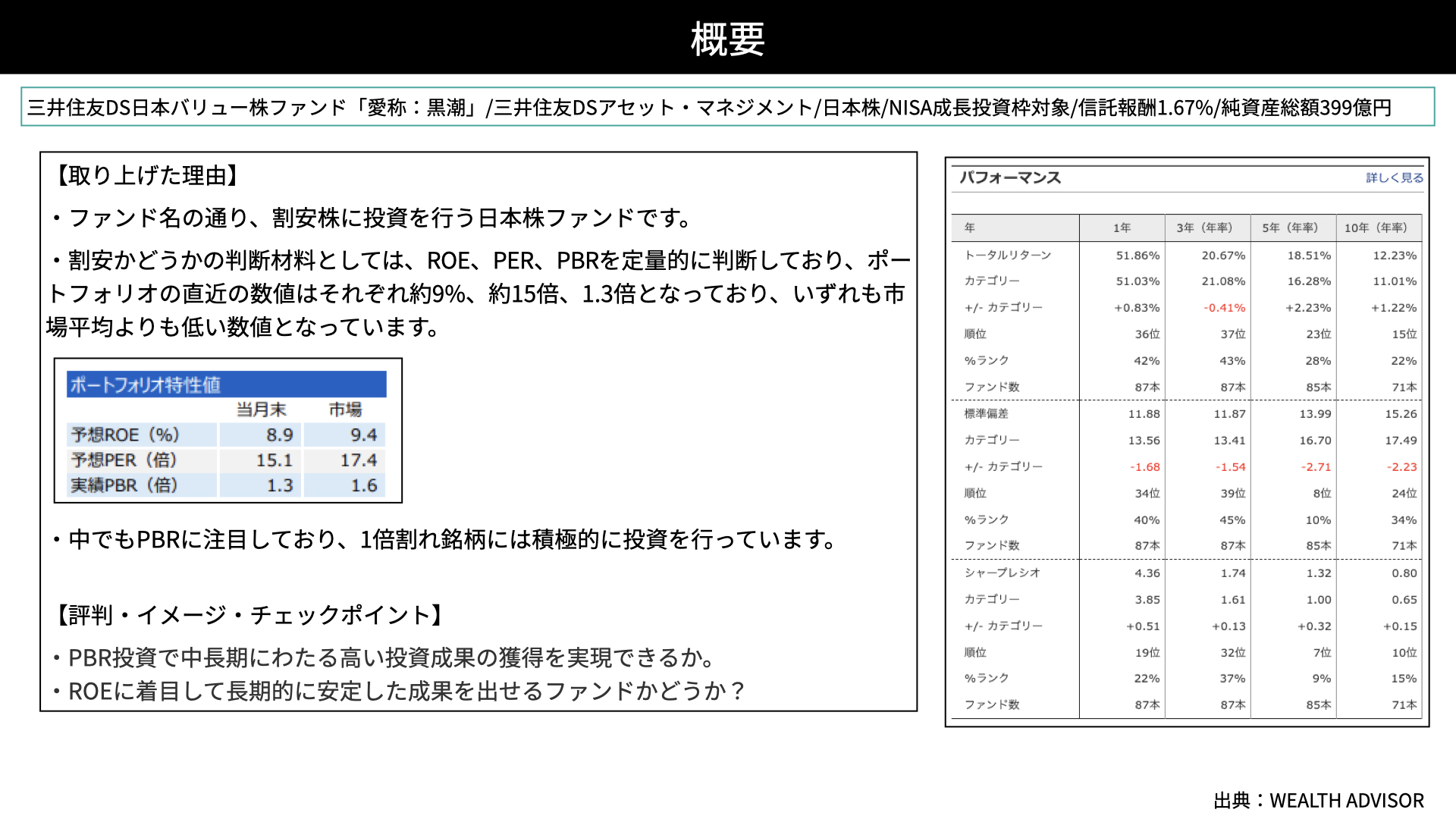This screenshot has width=1456, height=819.
Task: Click the 予想ROE（%） row label
Action: coord(125,435)
